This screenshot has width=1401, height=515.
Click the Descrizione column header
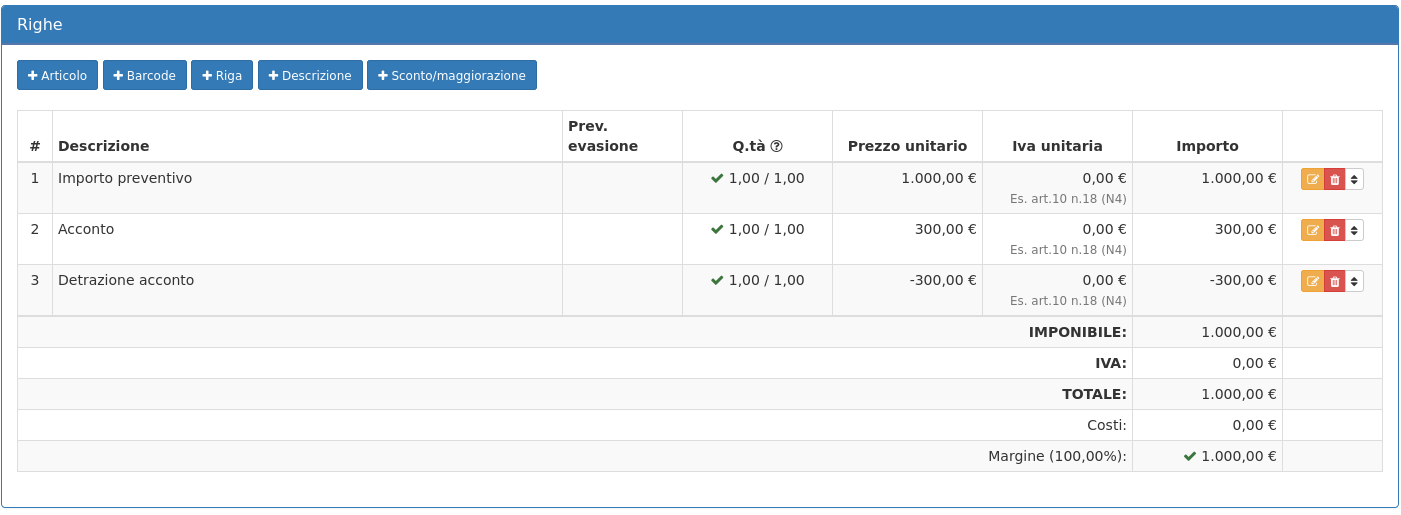104,146
